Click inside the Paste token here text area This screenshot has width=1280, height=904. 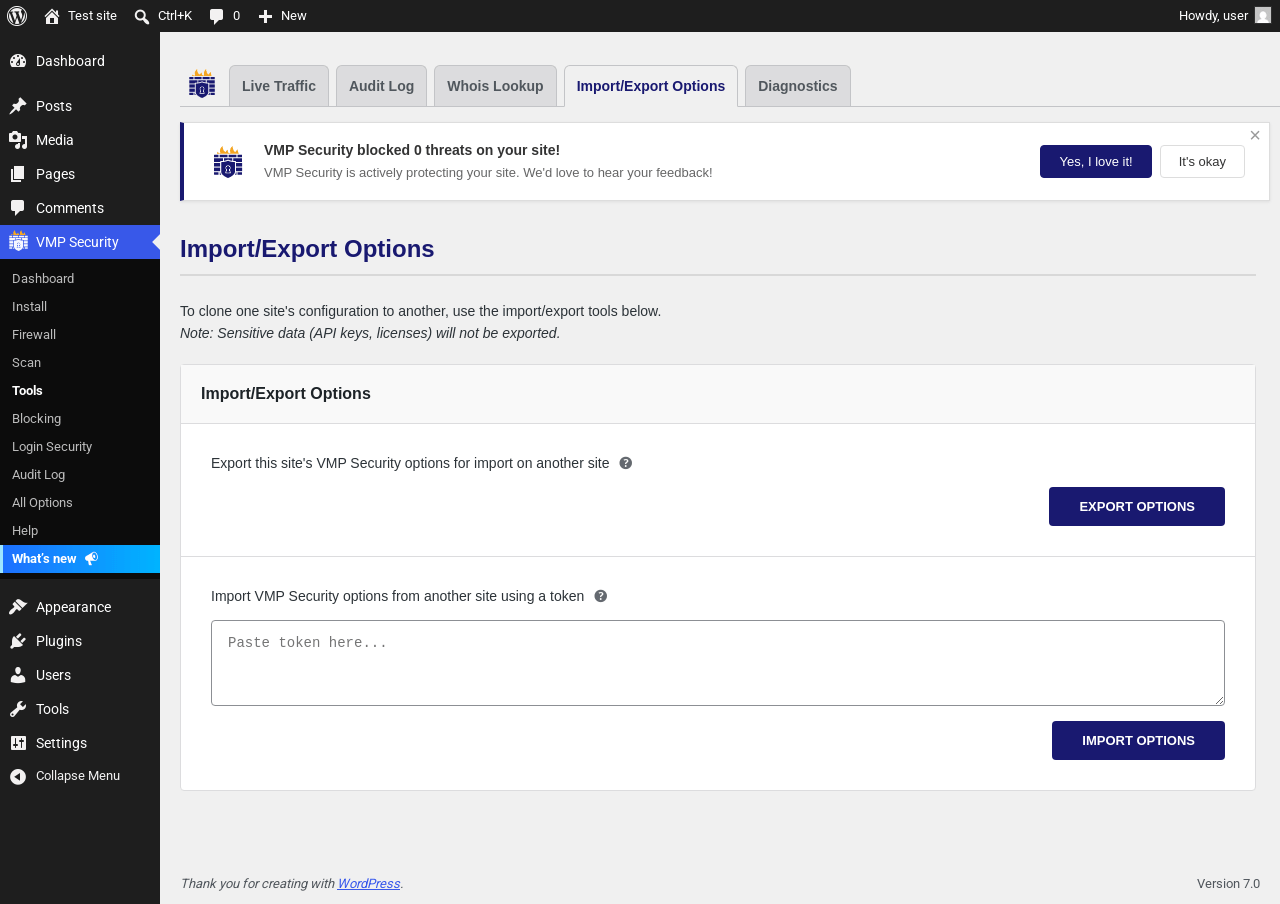click(x=718, y=663)
